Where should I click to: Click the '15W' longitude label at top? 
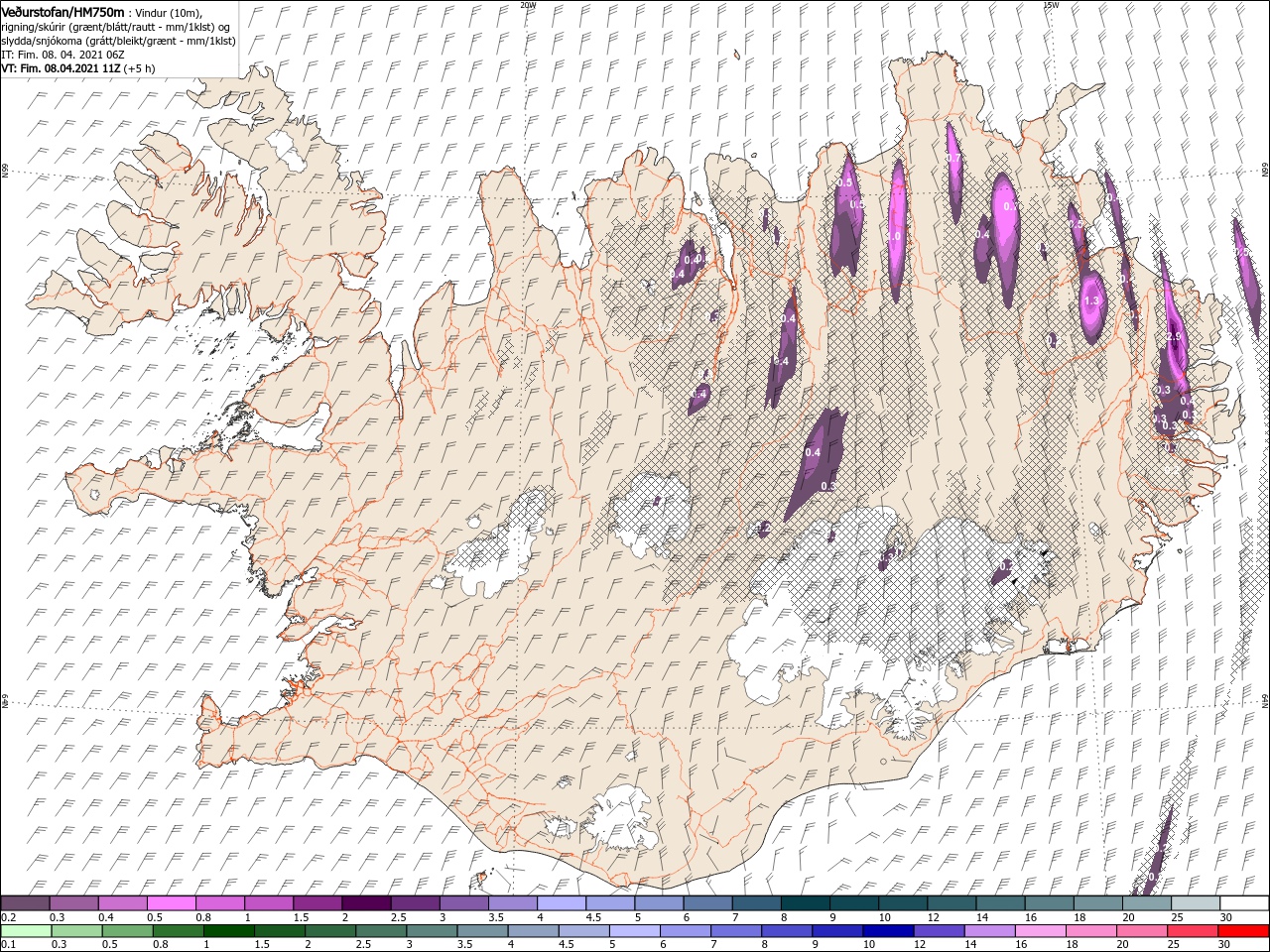[x=1052, y=5]
